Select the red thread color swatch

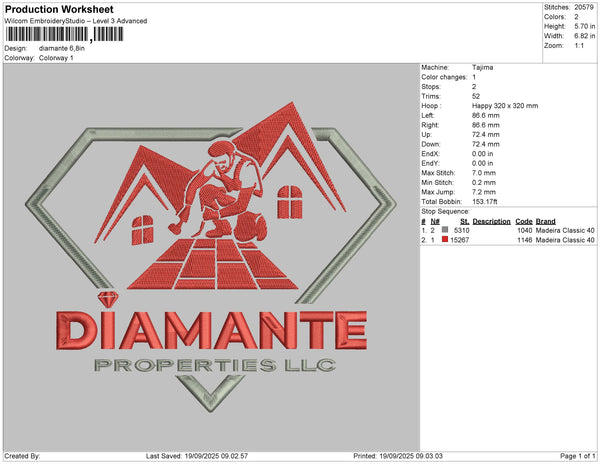(x=443, y=240)
